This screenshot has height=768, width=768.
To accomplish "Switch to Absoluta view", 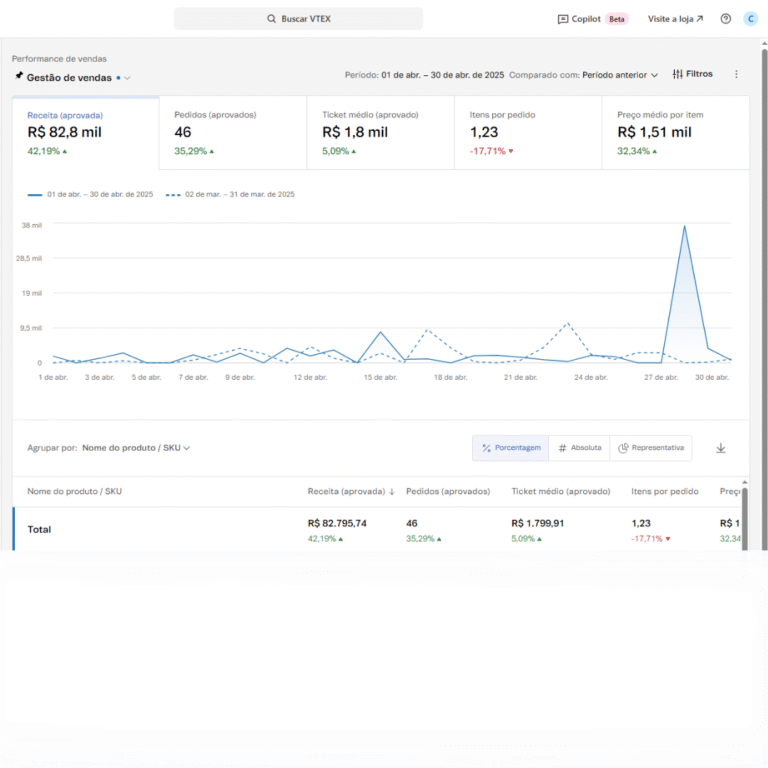I will (579, 448).
